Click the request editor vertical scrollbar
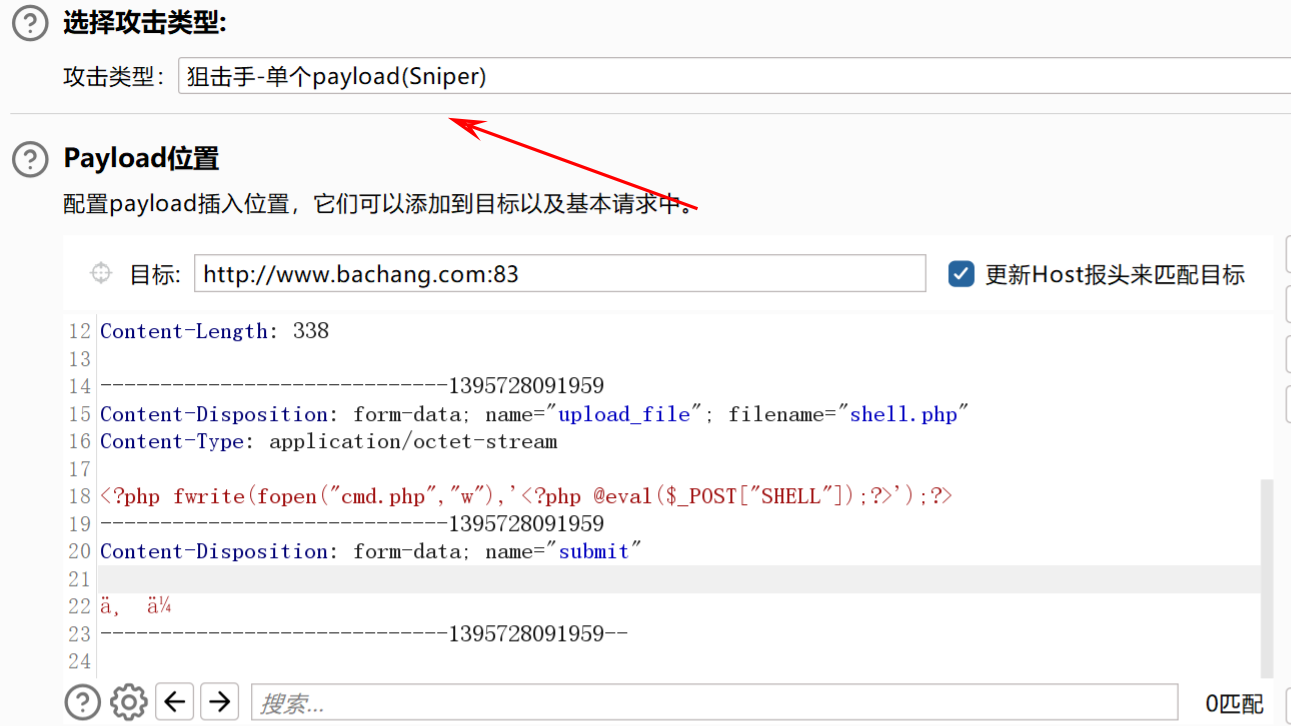 click(x=1267, y=578)
